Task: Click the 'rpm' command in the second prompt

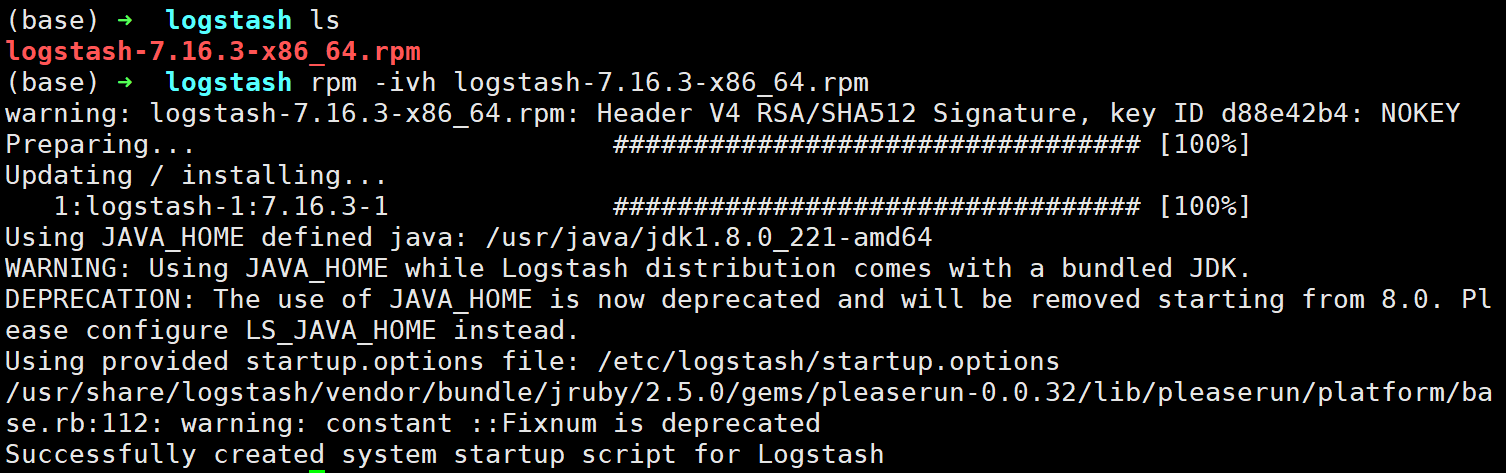Action: coord(333,82)
